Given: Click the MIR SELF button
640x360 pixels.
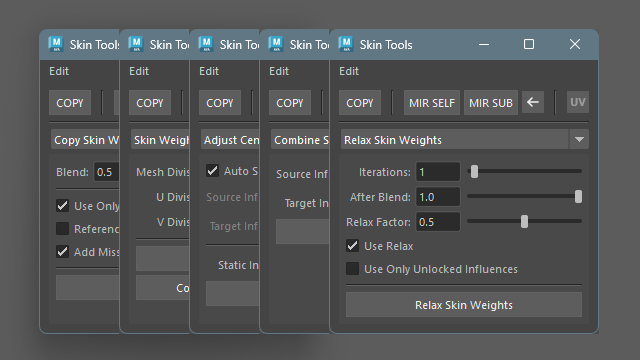Looking at the screenshot, I should tap(432, 102).
